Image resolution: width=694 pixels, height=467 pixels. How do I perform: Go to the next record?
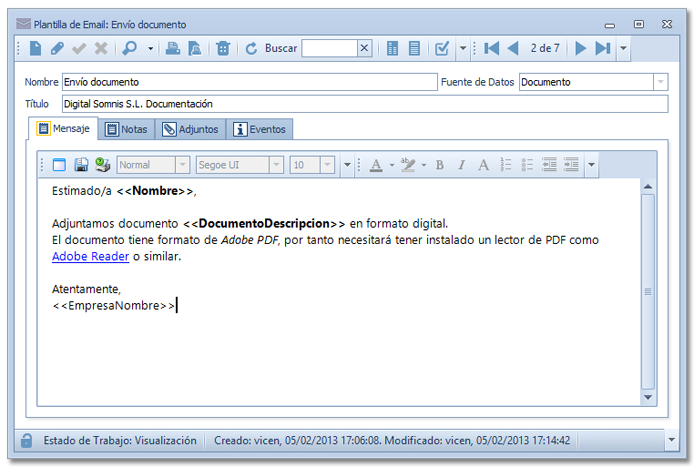click(580, 48)
